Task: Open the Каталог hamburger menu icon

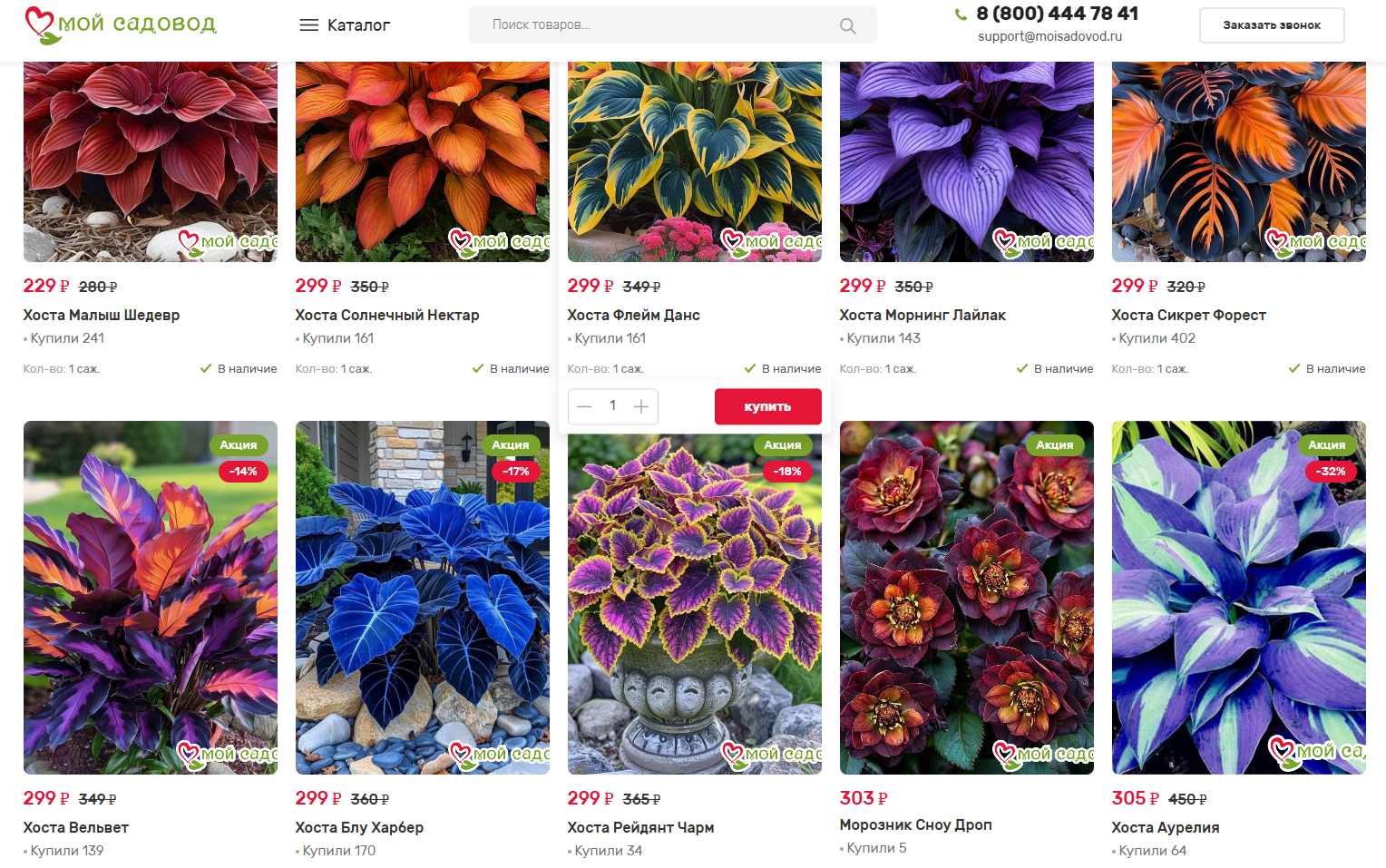Action: coord(308,25)
